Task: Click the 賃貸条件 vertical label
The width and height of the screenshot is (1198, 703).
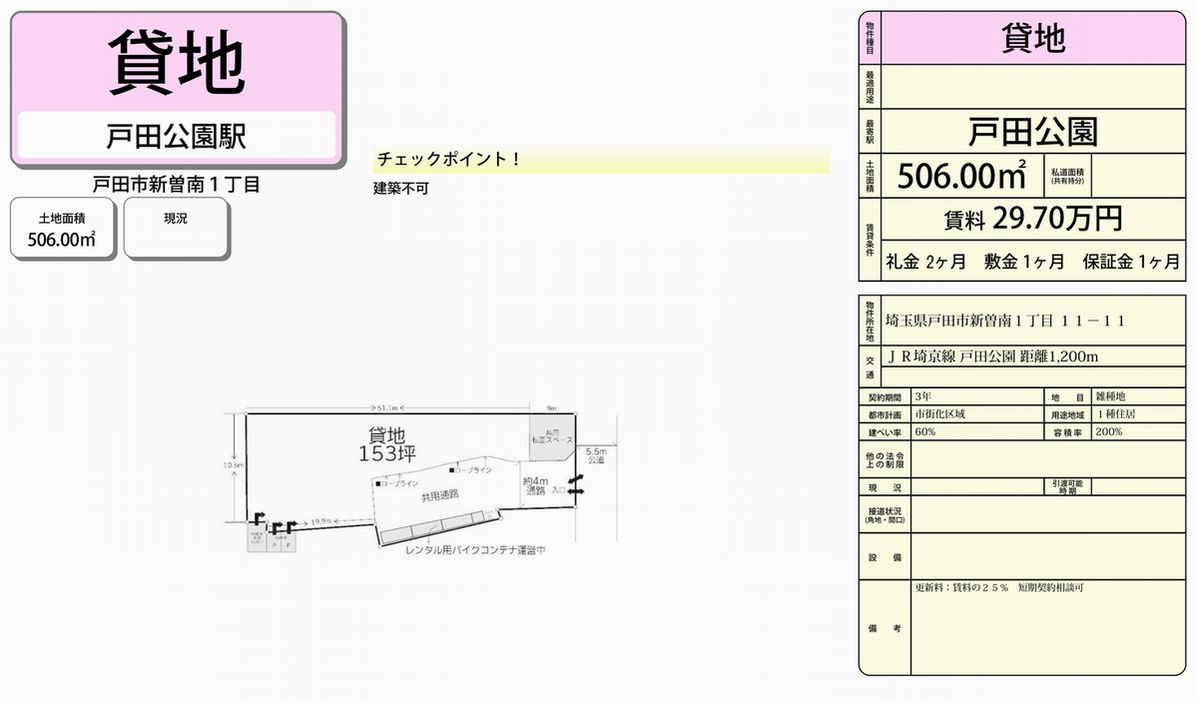Action: pos(869,240)
